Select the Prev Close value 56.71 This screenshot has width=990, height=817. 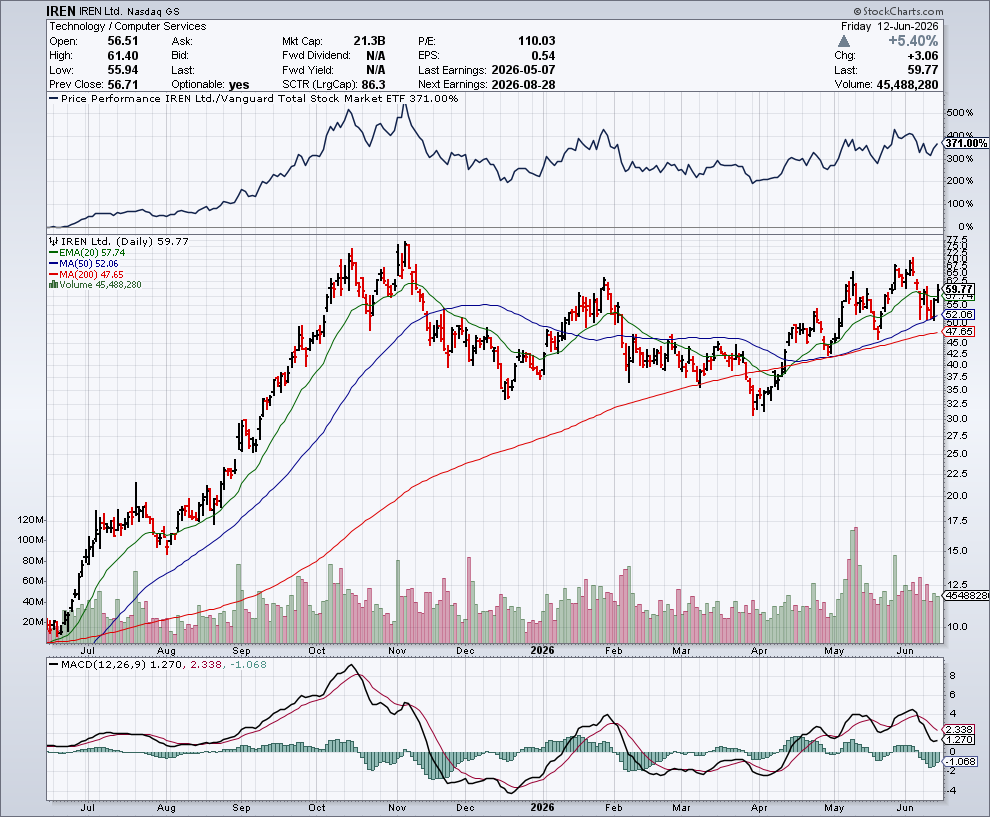coord(122,85)
